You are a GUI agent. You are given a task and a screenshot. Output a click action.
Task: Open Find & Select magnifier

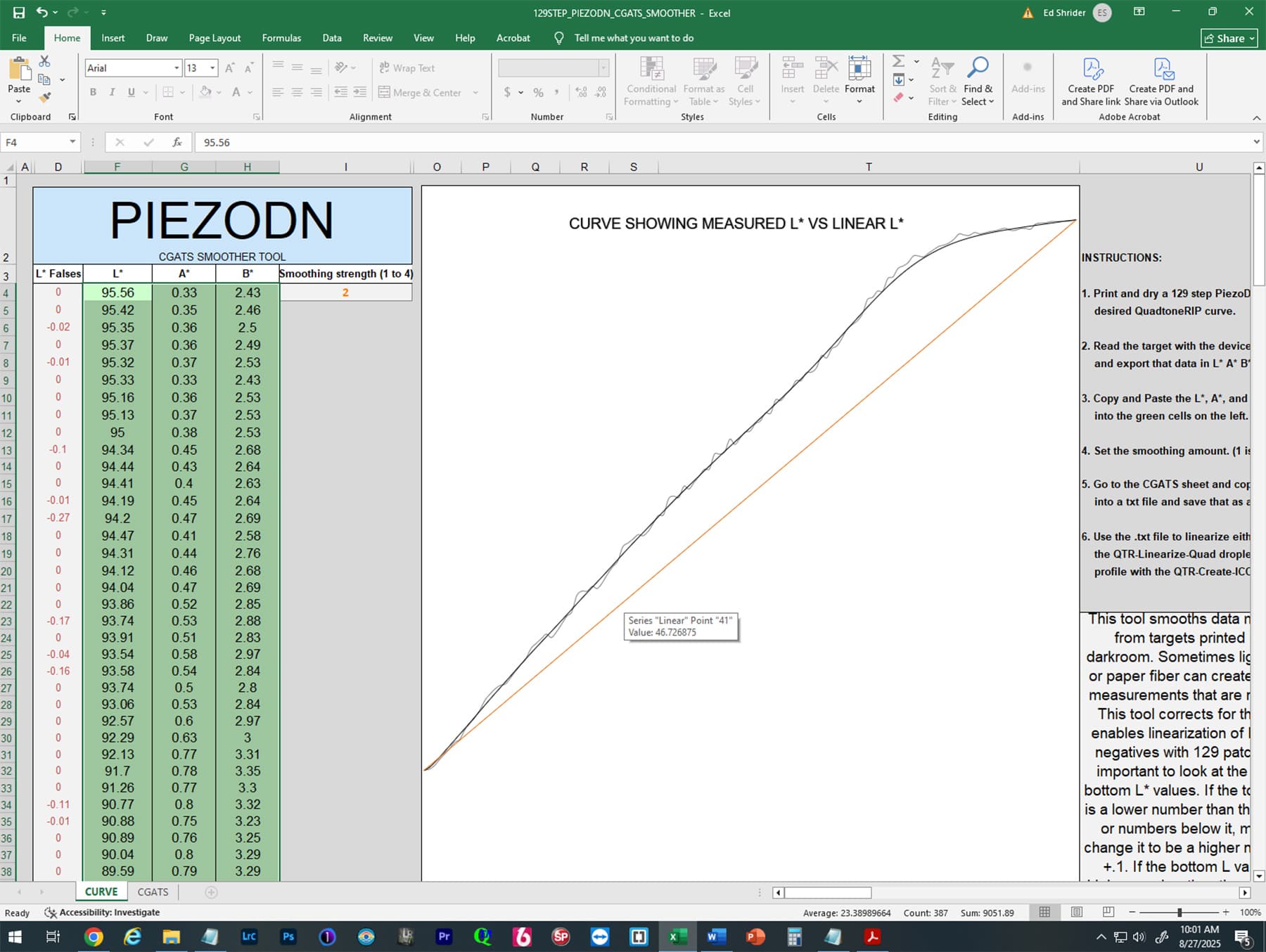[978, 82]
